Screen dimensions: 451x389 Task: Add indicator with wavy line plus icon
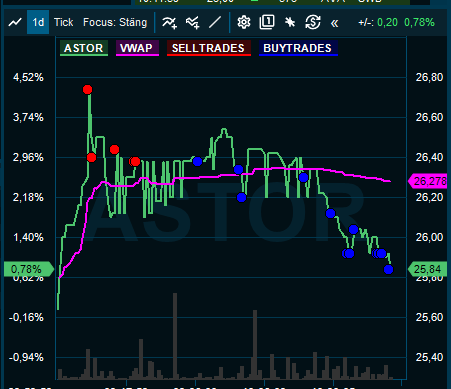[x=169, y=23]
